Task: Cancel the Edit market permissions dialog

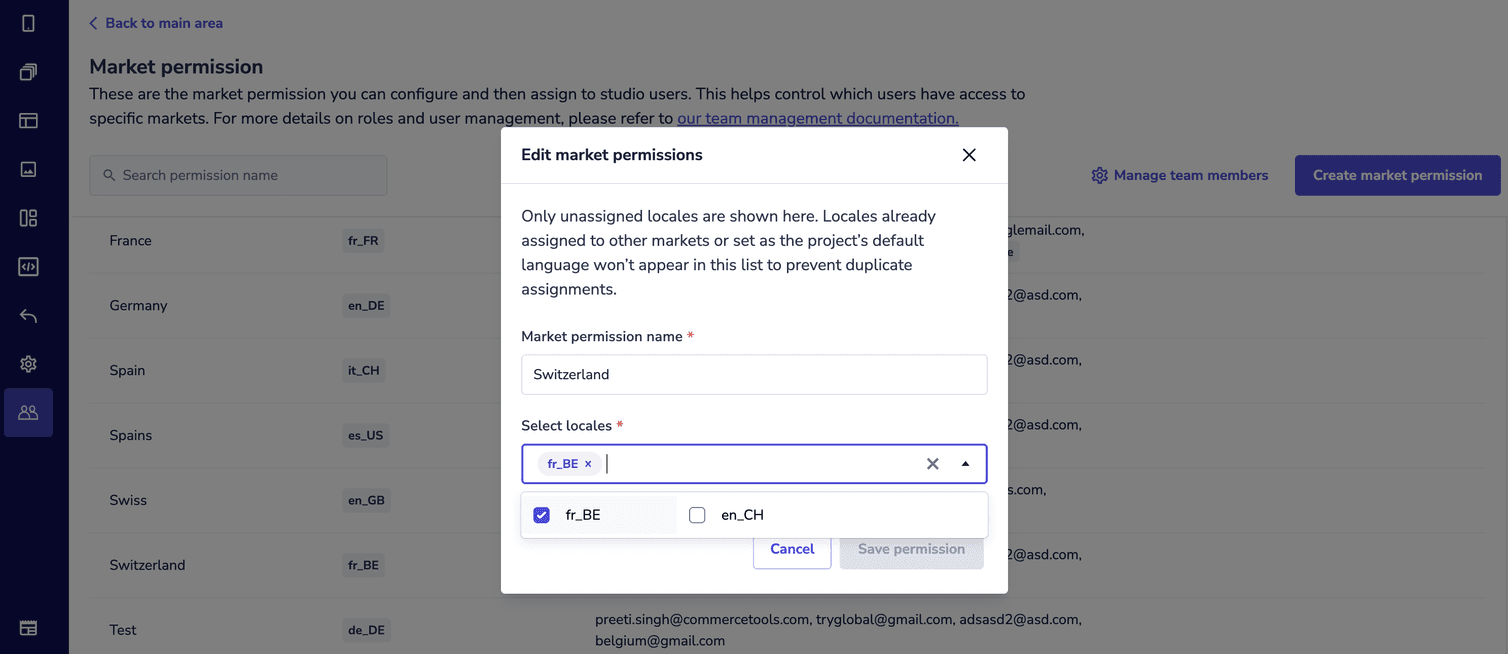Action: 791,549
